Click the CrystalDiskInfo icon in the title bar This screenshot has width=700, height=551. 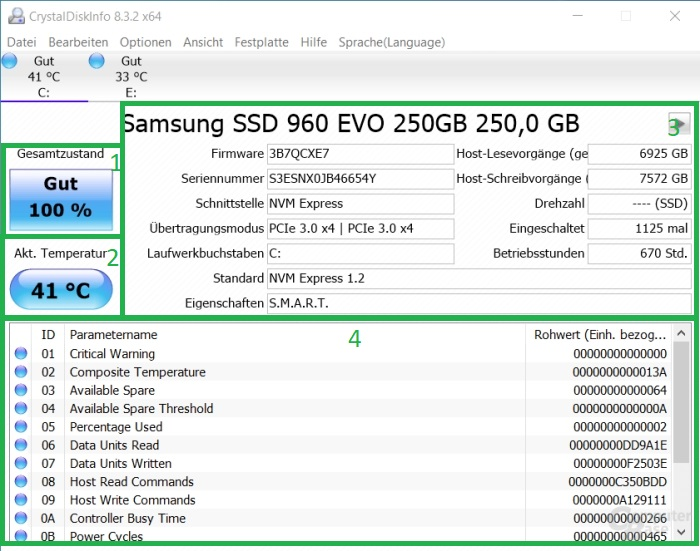(x=16, y=16)
